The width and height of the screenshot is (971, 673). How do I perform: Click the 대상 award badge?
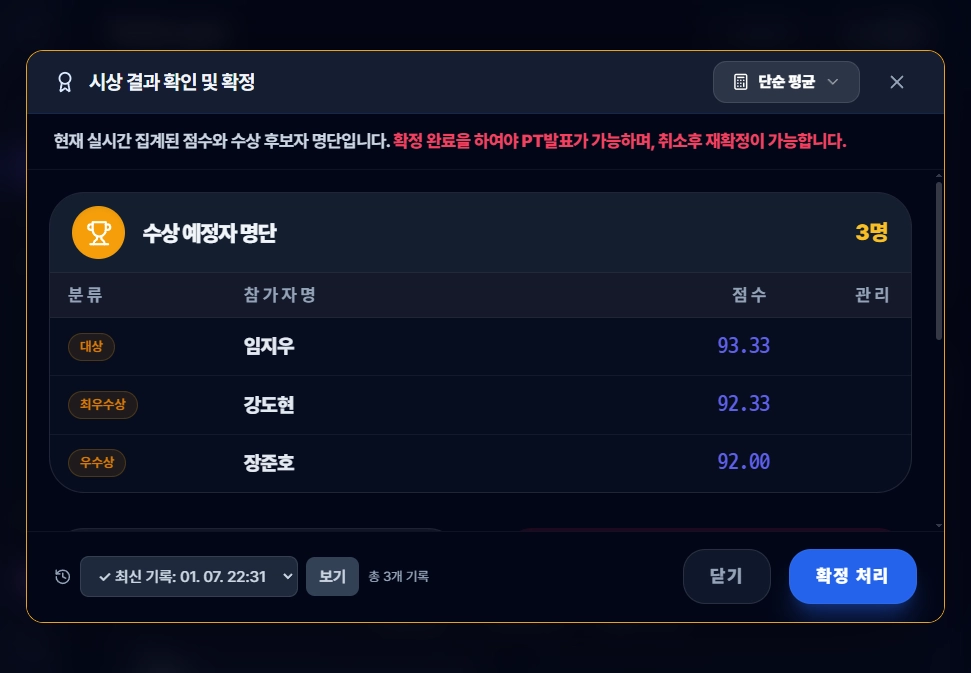point(91,347)
